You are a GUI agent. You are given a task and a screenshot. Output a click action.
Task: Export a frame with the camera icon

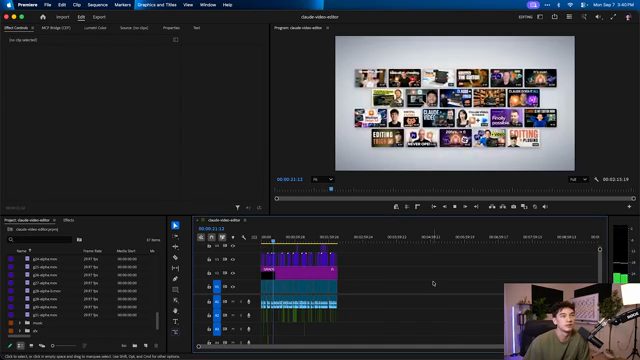click(x=513, y=207)
